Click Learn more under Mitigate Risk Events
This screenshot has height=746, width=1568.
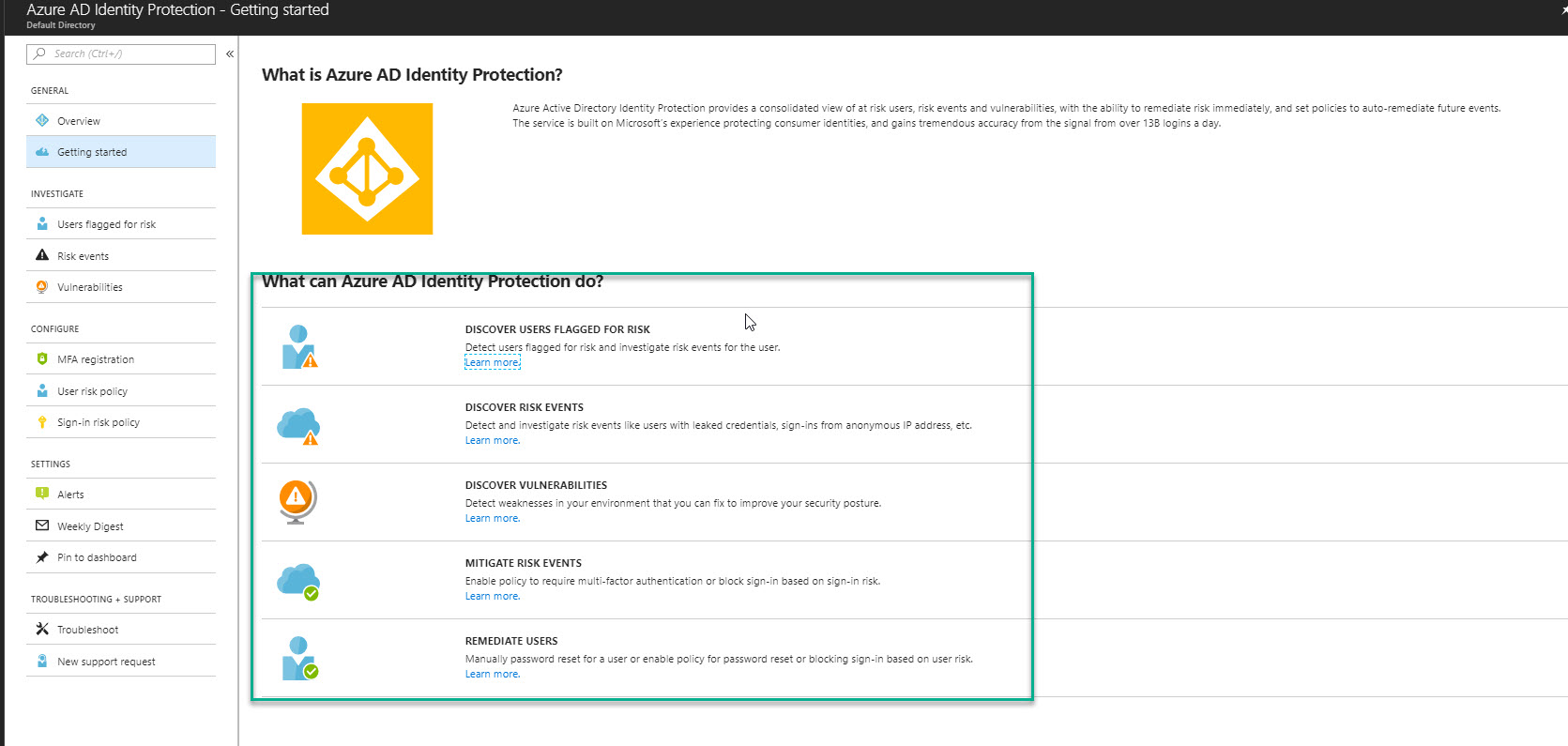tap(492, 597)
